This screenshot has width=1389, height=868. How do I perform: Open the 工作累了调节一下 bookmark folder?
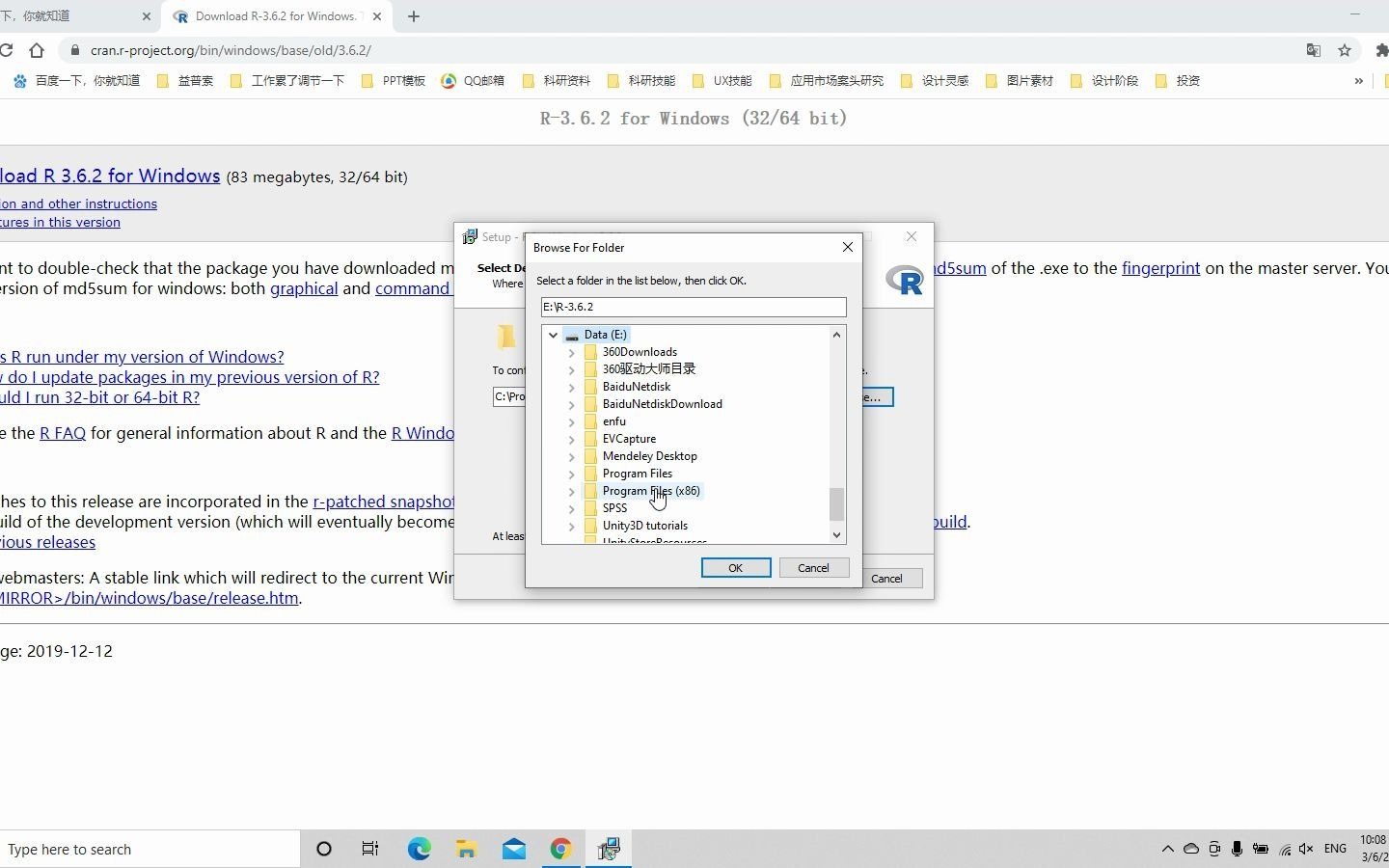click(x=287, y=81)
